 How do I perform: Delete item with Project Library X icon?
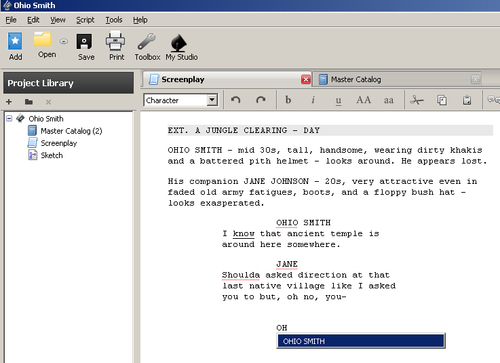click(x=48, y=102)
